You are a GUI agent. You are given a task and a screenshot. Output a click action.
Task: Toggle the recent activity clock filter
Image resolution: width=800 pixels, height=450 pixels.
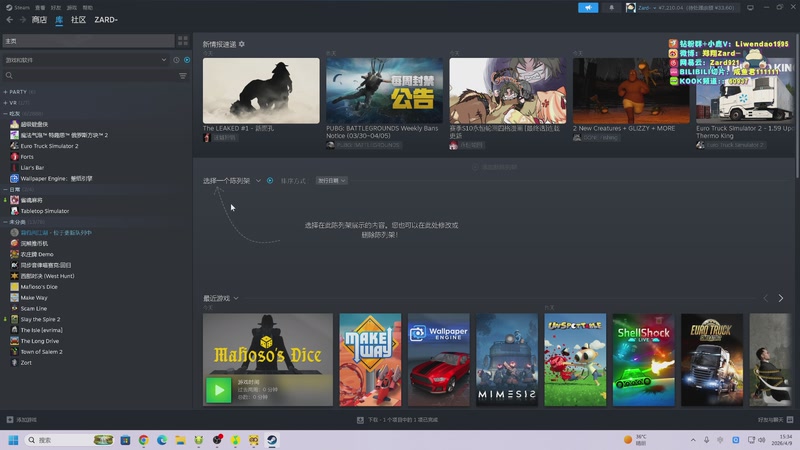click(x=176, y=60)
